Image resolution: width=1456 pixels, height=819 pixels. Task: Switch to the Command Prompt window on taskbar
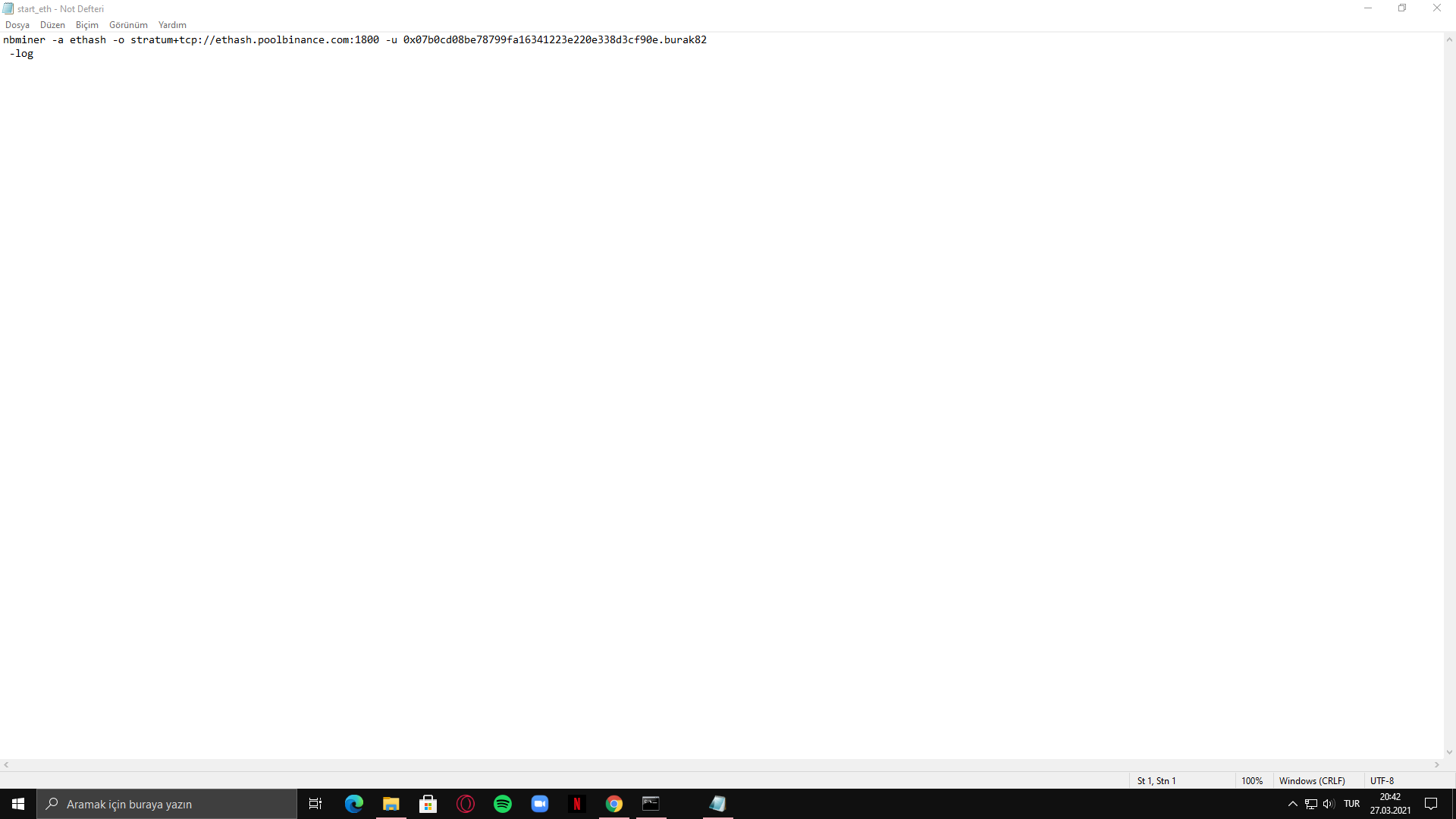pyautogui.click(x=651, y=804)
